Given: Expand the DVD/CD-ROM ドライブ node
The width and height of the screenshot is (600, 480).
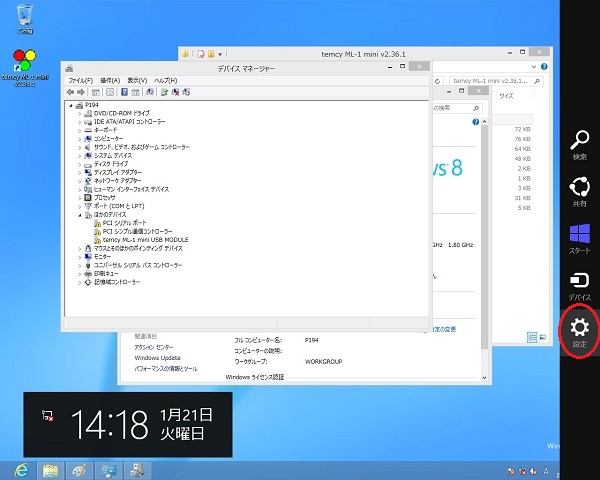Looking at the screenshot, I should point(79,114).
